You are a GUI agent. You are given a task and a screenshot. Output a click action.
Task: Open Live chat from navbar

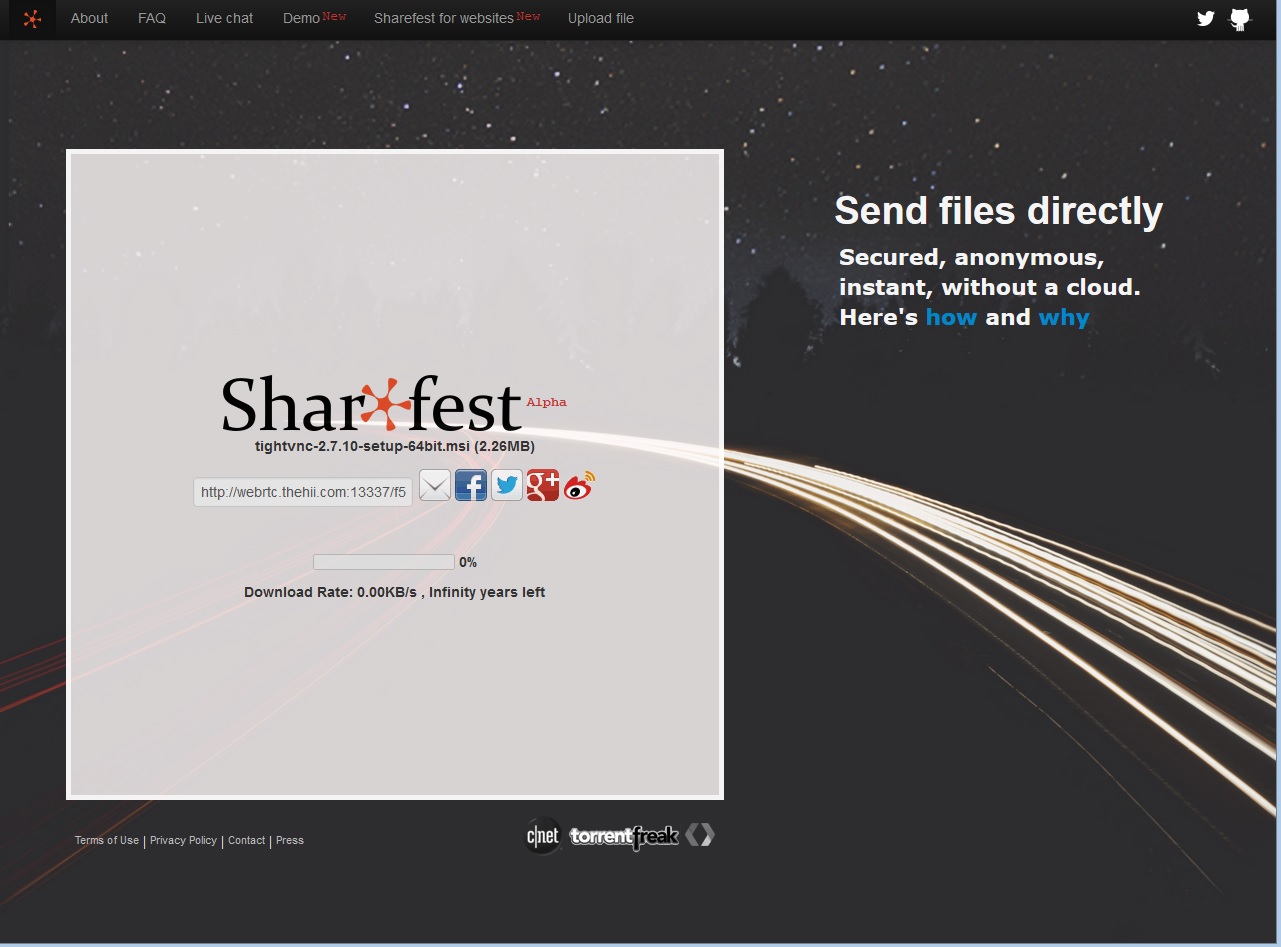click(x=225, y=18)
